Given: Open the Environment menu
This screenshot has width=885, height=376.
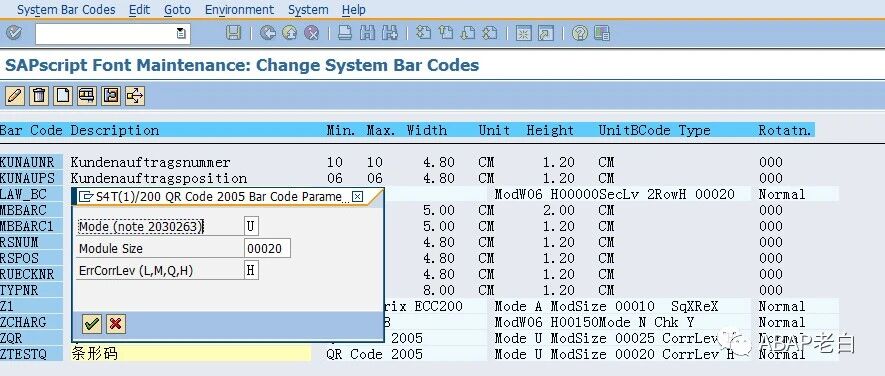Looking at the screenshot, I should (239, 10).
